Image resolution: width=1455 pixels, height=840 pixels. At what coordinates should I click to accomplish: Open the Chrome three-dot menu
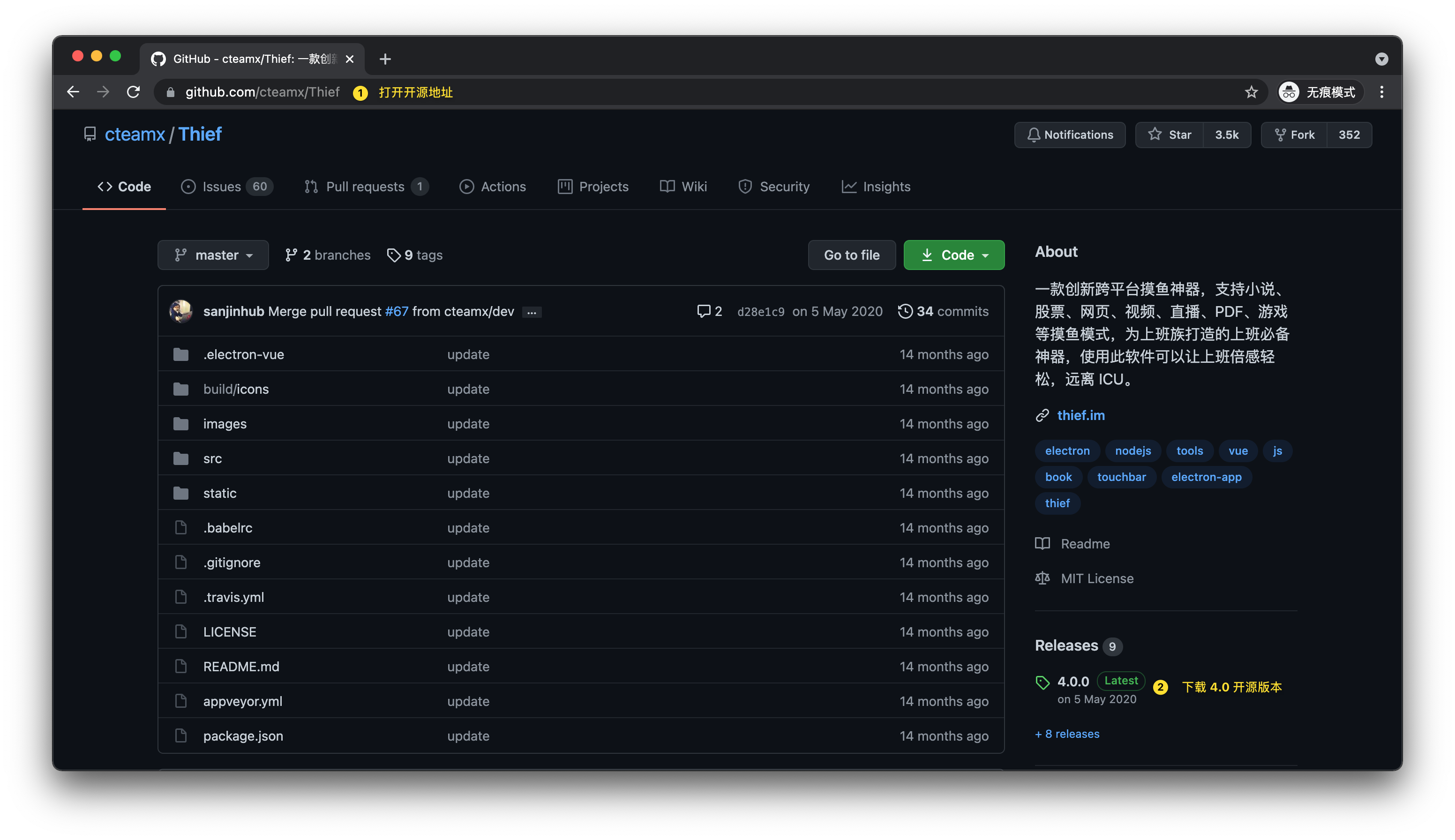tap(1381, 92)
